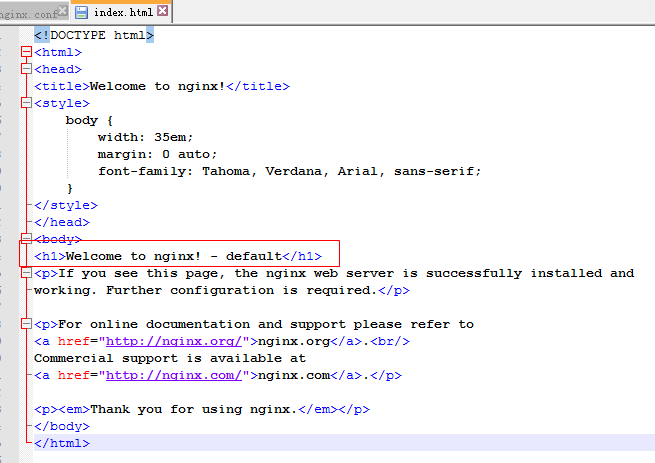Click the 'href' attribute before nginx.org
The width and height of the screenshot is (655, 463).
[x=74, y=341]
